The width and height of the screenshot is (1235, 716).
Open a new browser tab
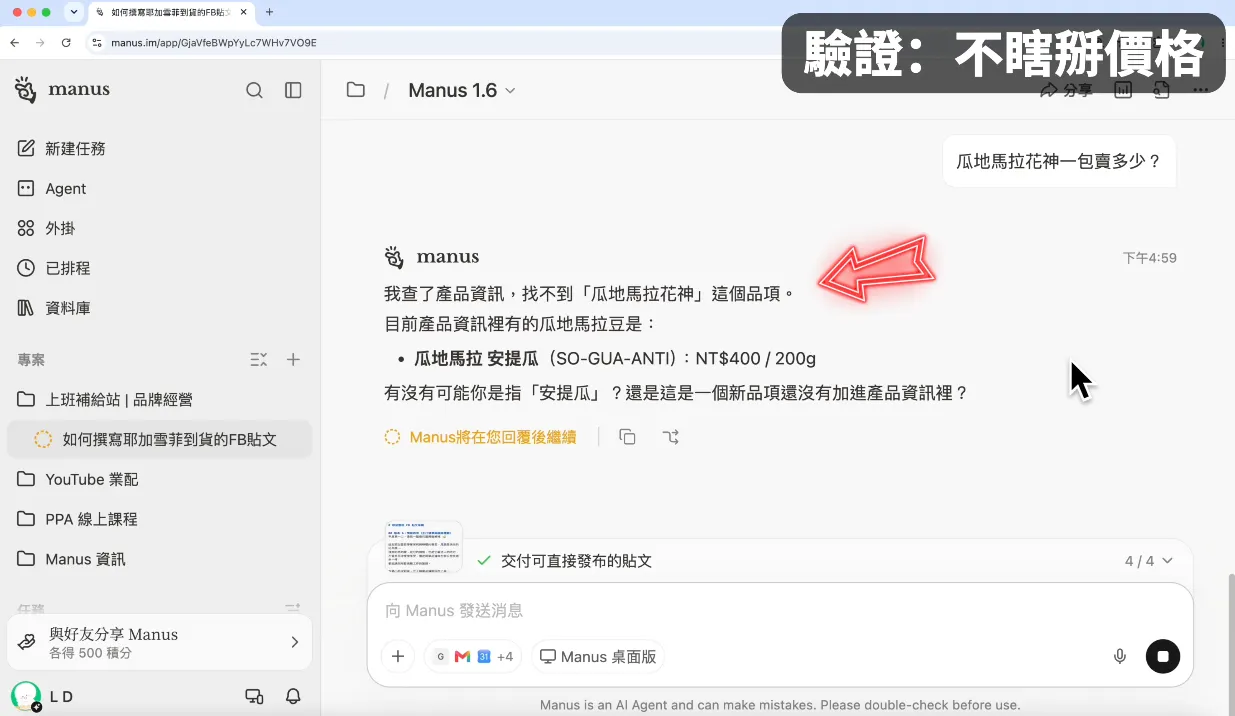[x=269, y=12]
